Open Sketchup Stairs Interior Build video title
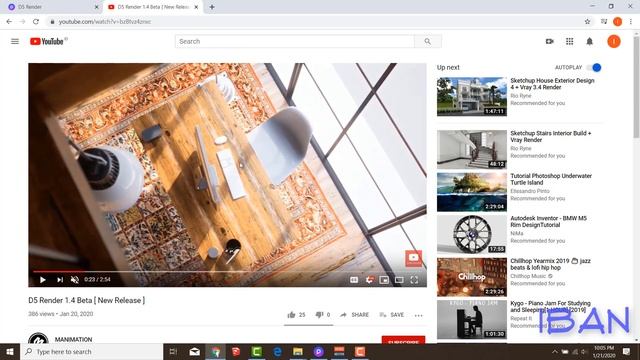Image resolution: width=640 pixels, height=360 pixels. click(x=551, y=136)
